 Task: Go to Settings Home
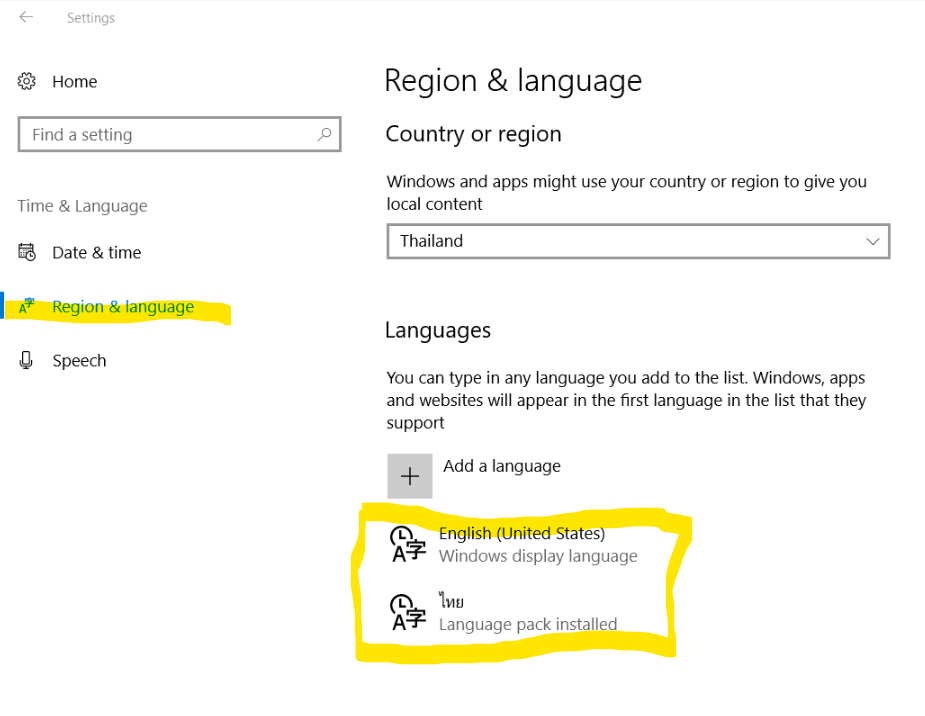(x=74, y=81)
